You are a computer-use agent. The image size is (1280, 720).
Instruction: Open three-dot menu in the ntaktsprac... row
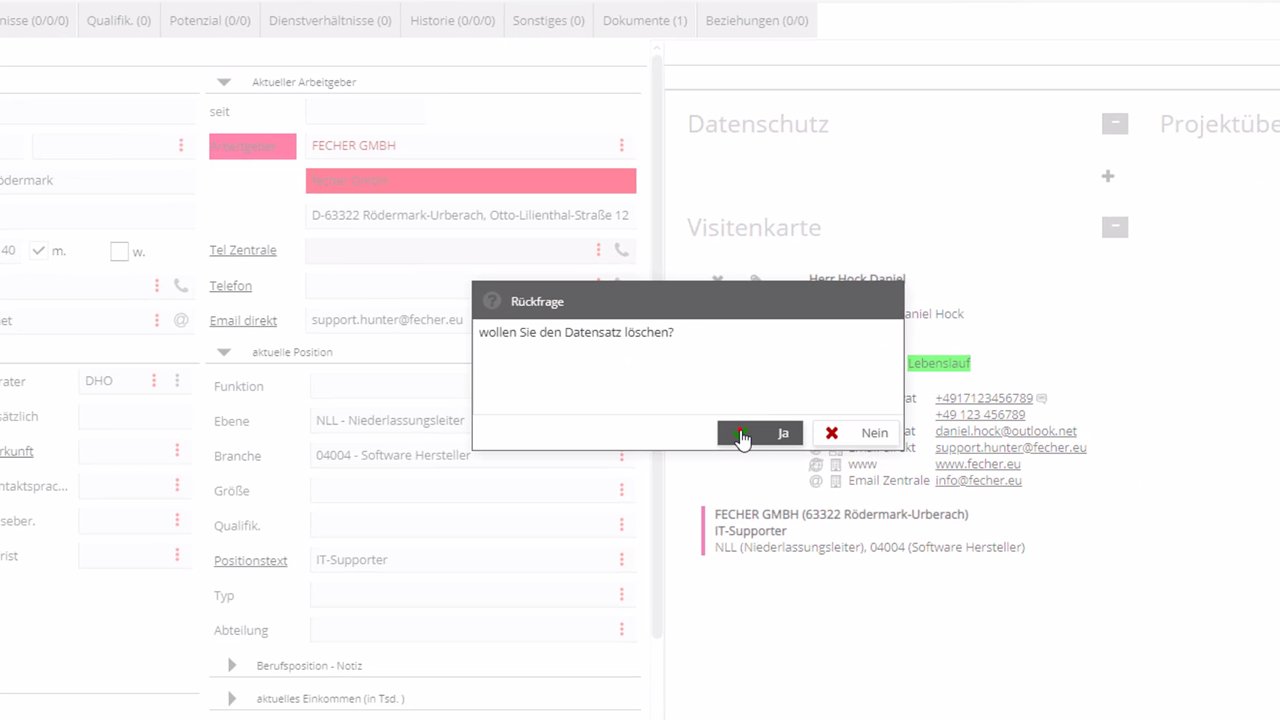(x=177, y=485)
